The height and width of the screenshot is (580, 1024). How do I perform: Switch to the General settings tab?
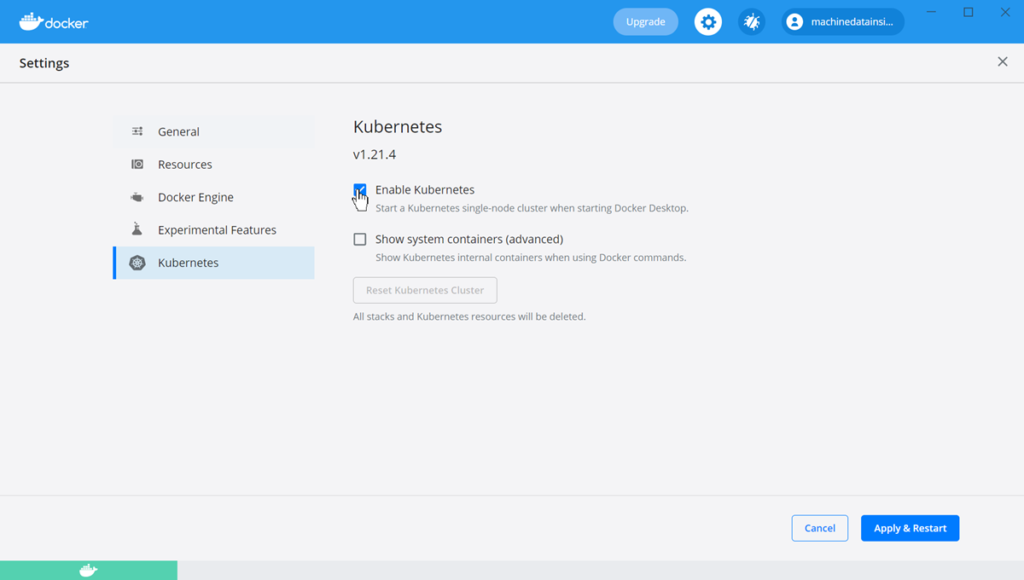(x=179, y=132)
